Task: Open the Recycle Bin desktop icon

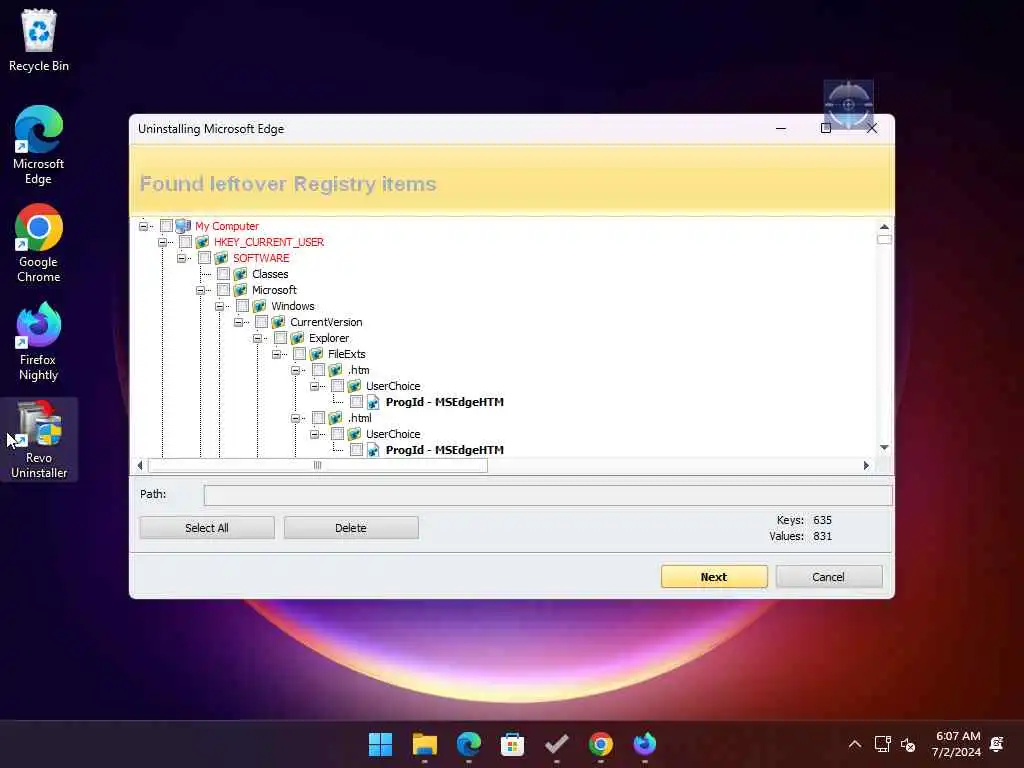Action: pyautogui.click(x=39, y=40)
